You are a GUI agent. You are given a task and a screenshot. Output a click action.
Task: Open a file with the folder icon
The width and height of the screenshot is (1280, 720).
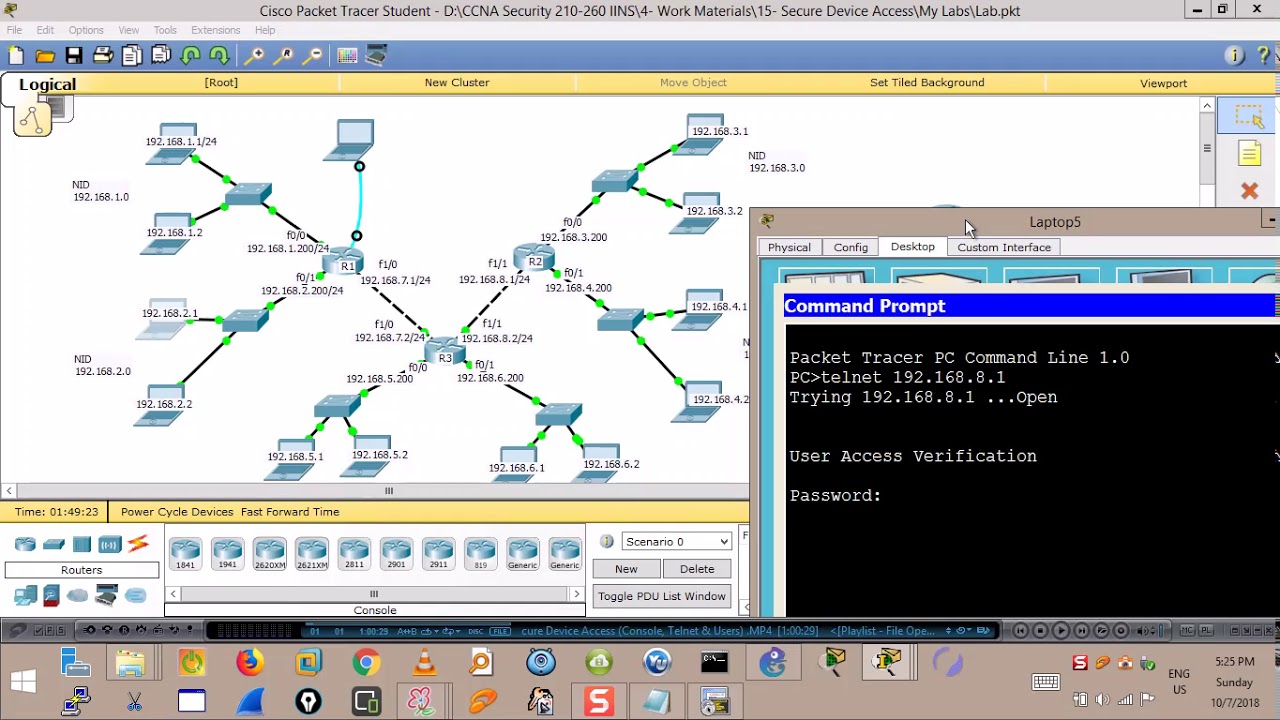click(x=45, y=56)
